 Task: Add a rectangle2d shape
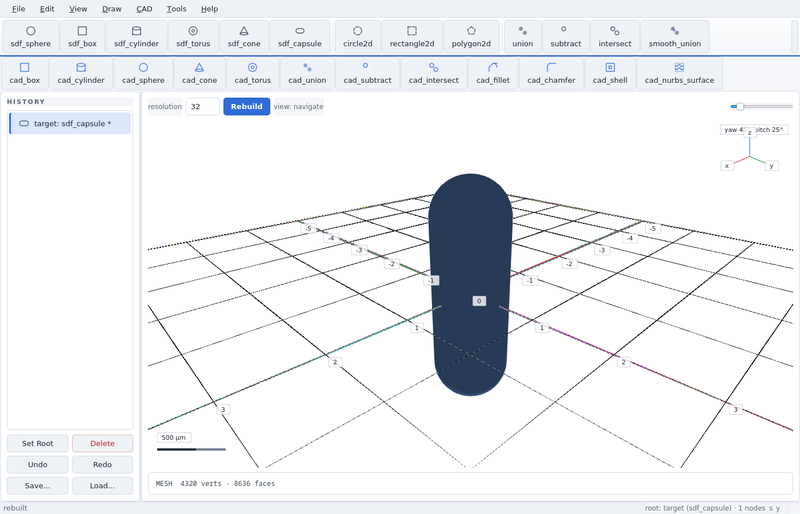(412, 37)
